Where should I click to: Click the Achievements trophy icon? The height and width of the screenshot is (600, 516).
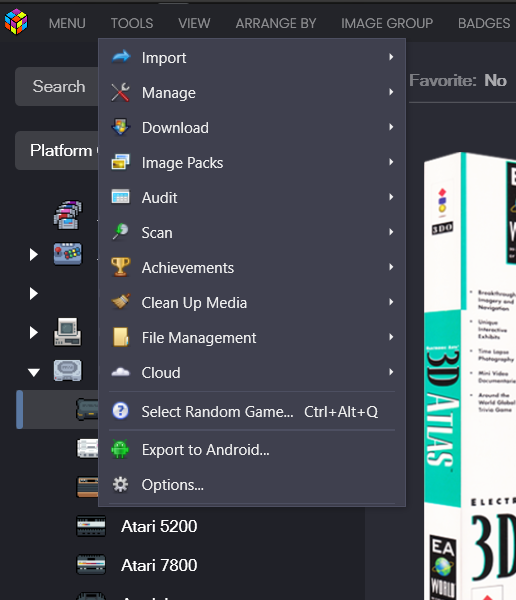tap(121, 267)
